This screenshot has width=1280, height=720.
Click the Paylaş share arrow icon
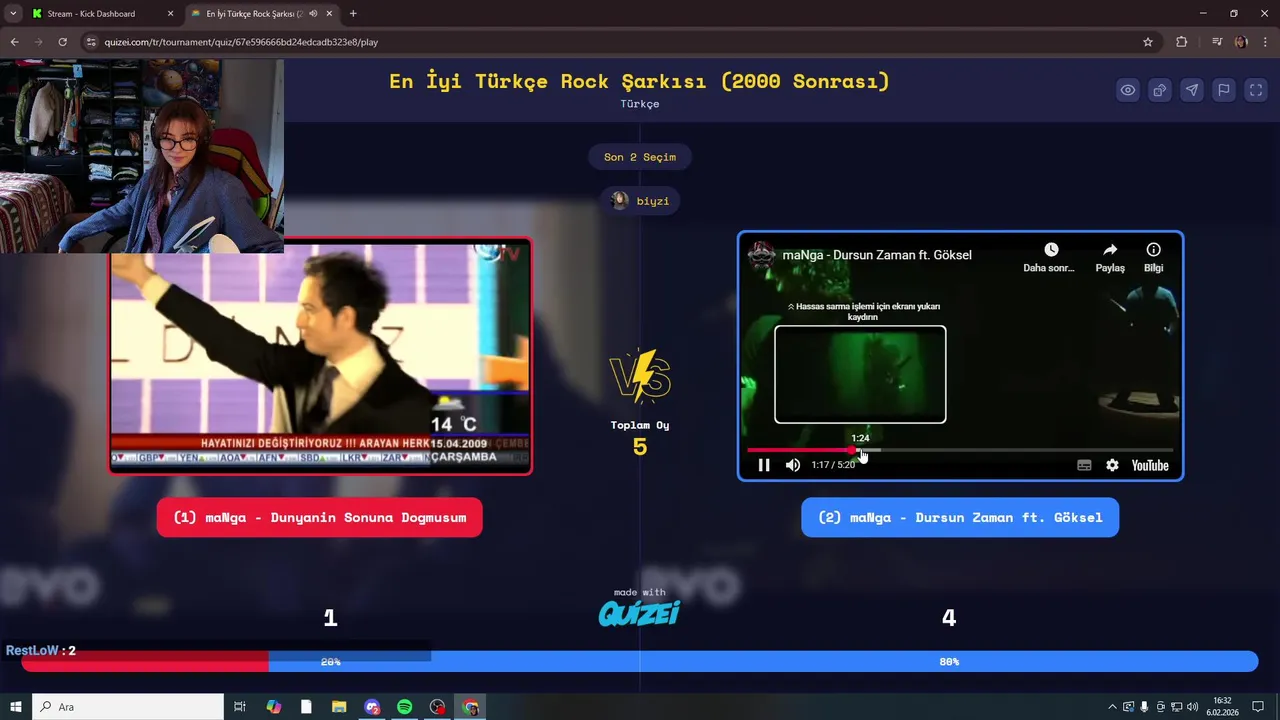(x=1110, y=250)
